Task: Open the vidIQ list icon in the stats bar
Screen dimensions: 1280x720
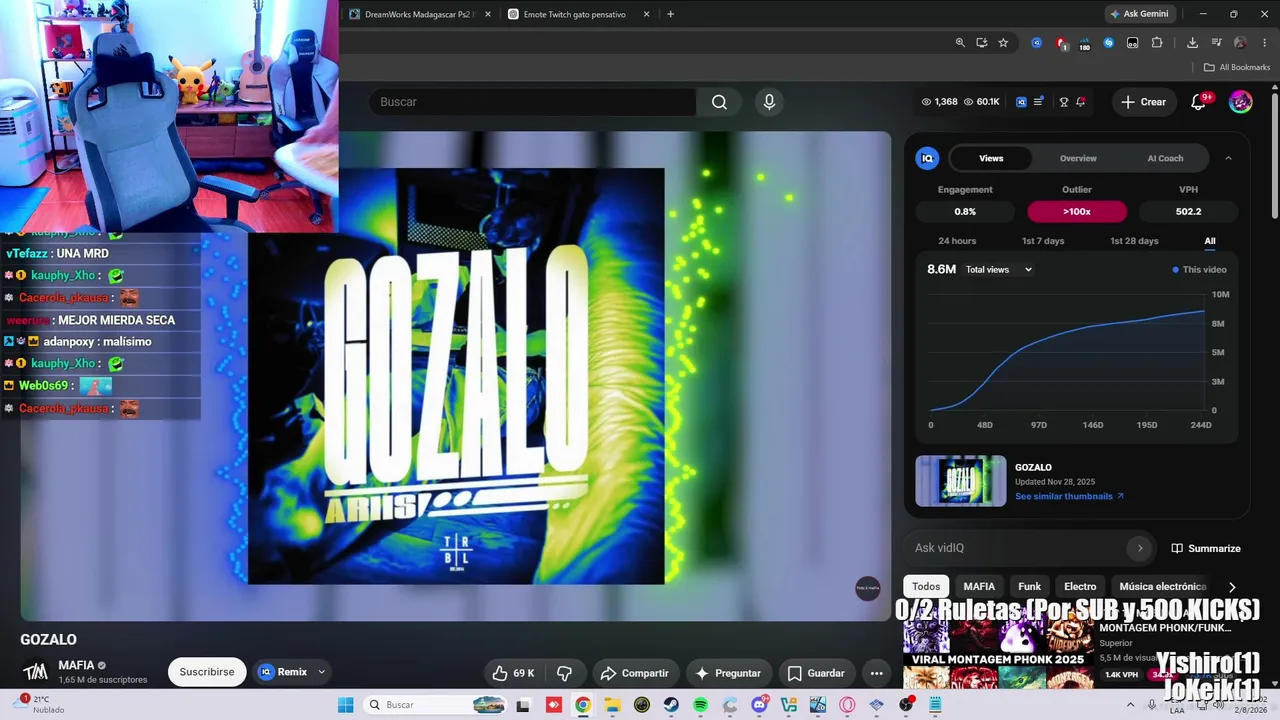Action: pyautogui.click(x=1038, y=102)
